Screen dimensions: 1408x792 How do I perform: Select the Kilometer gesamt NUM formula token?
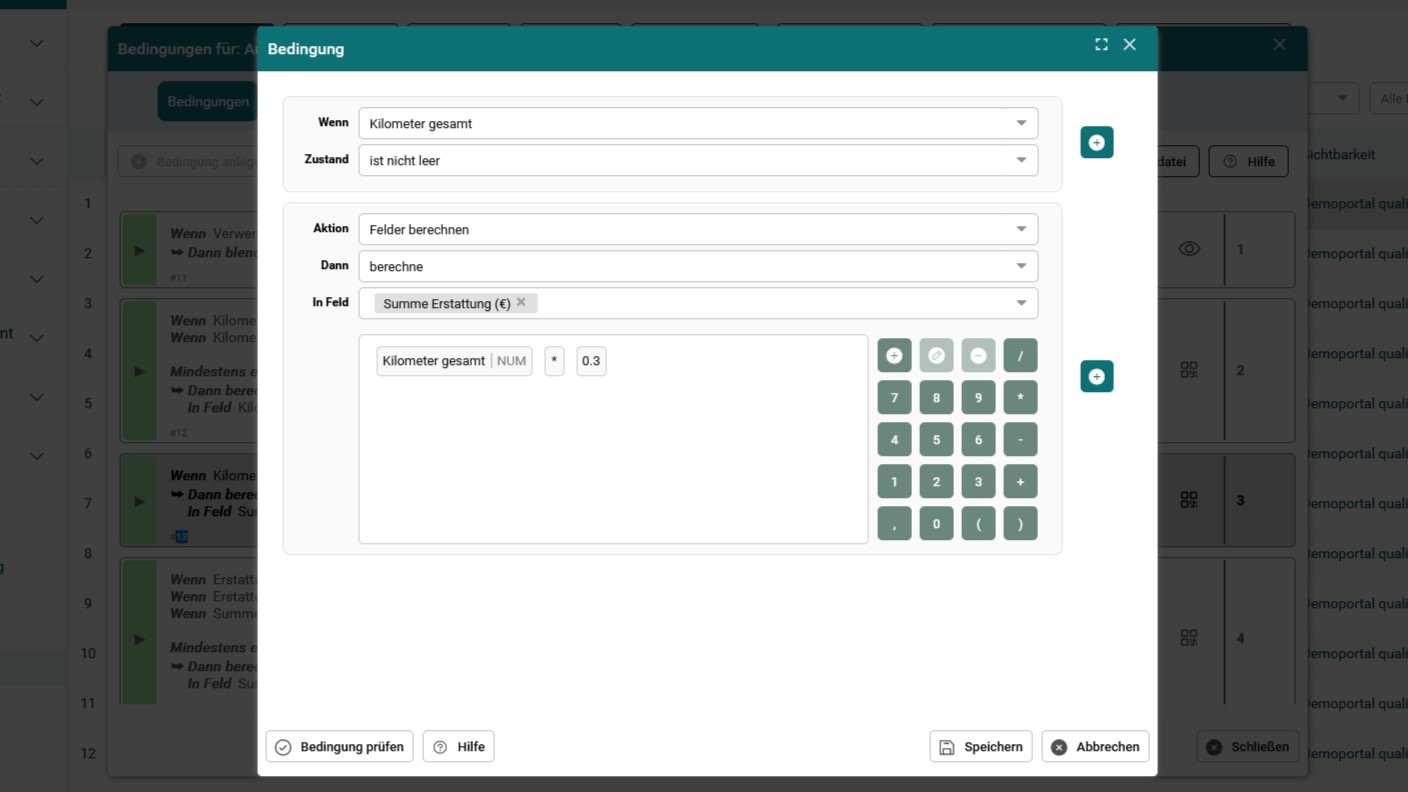[x=454, y=361]
